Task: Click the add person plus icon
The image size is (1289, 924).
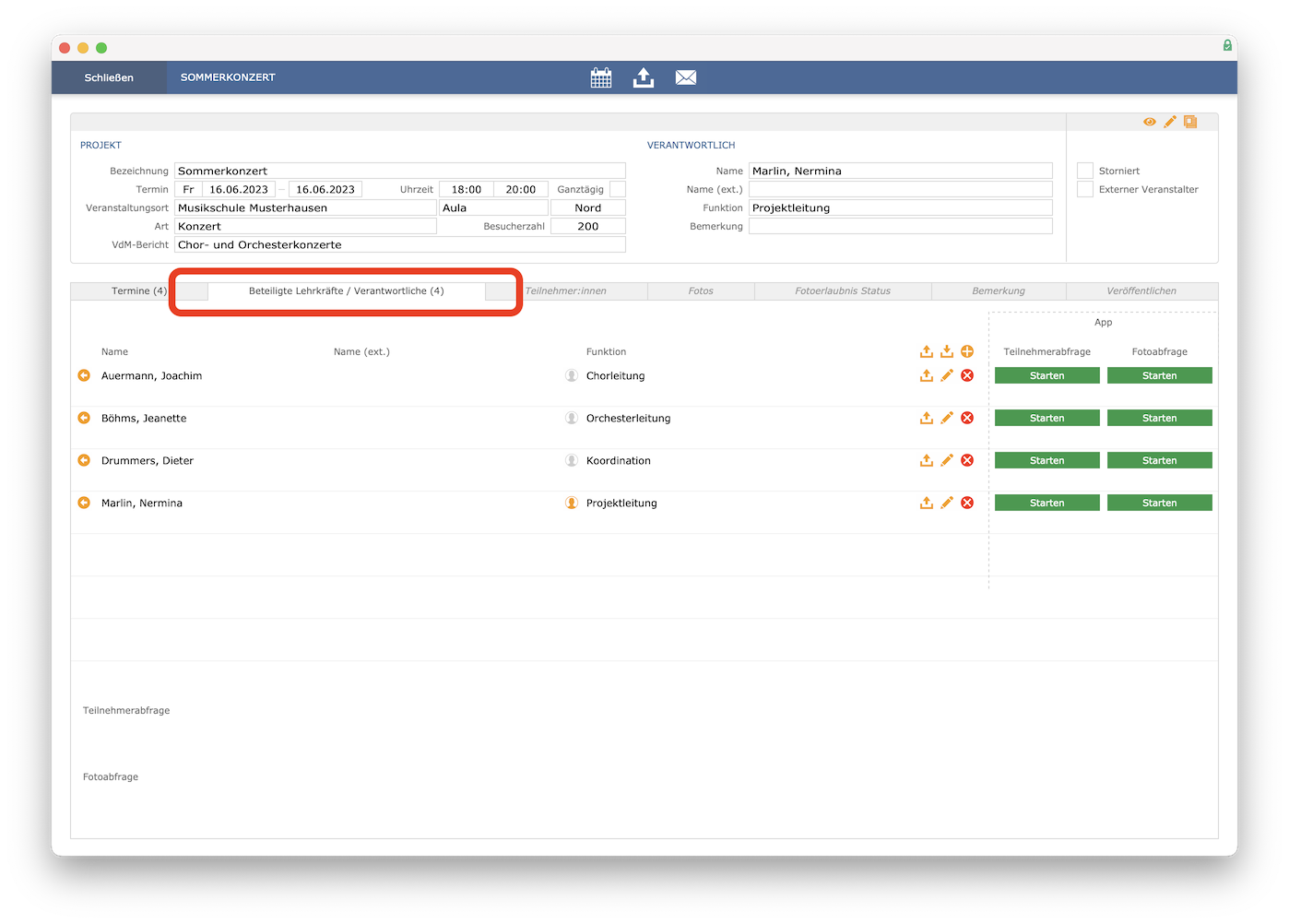Action: pos(967,351)
